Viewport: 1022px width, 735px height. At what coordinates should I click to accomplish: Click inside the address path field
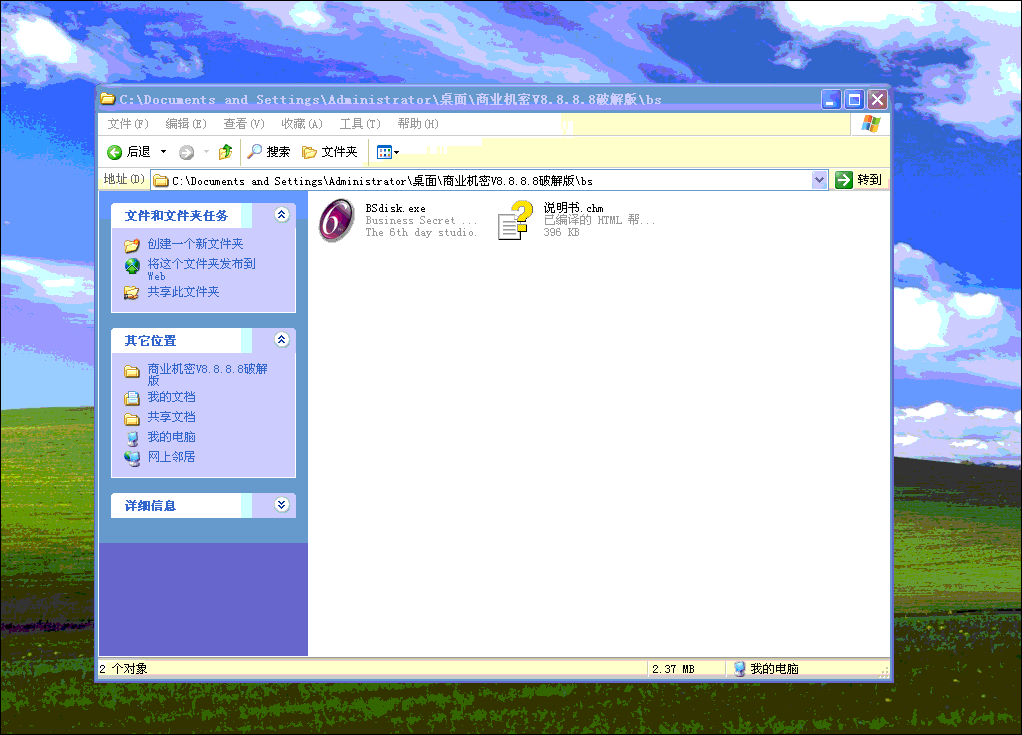(489, 180)
